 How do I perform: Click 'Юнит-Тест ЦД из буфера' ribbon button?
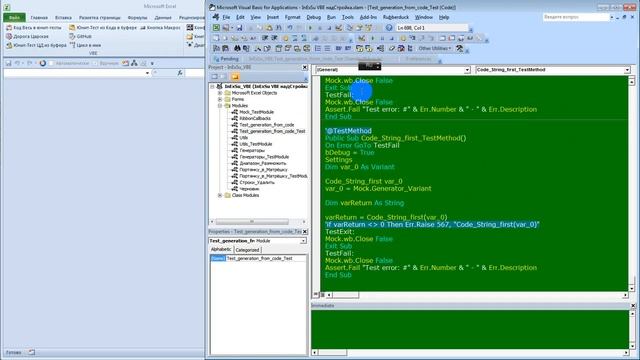tap(36, 45)
